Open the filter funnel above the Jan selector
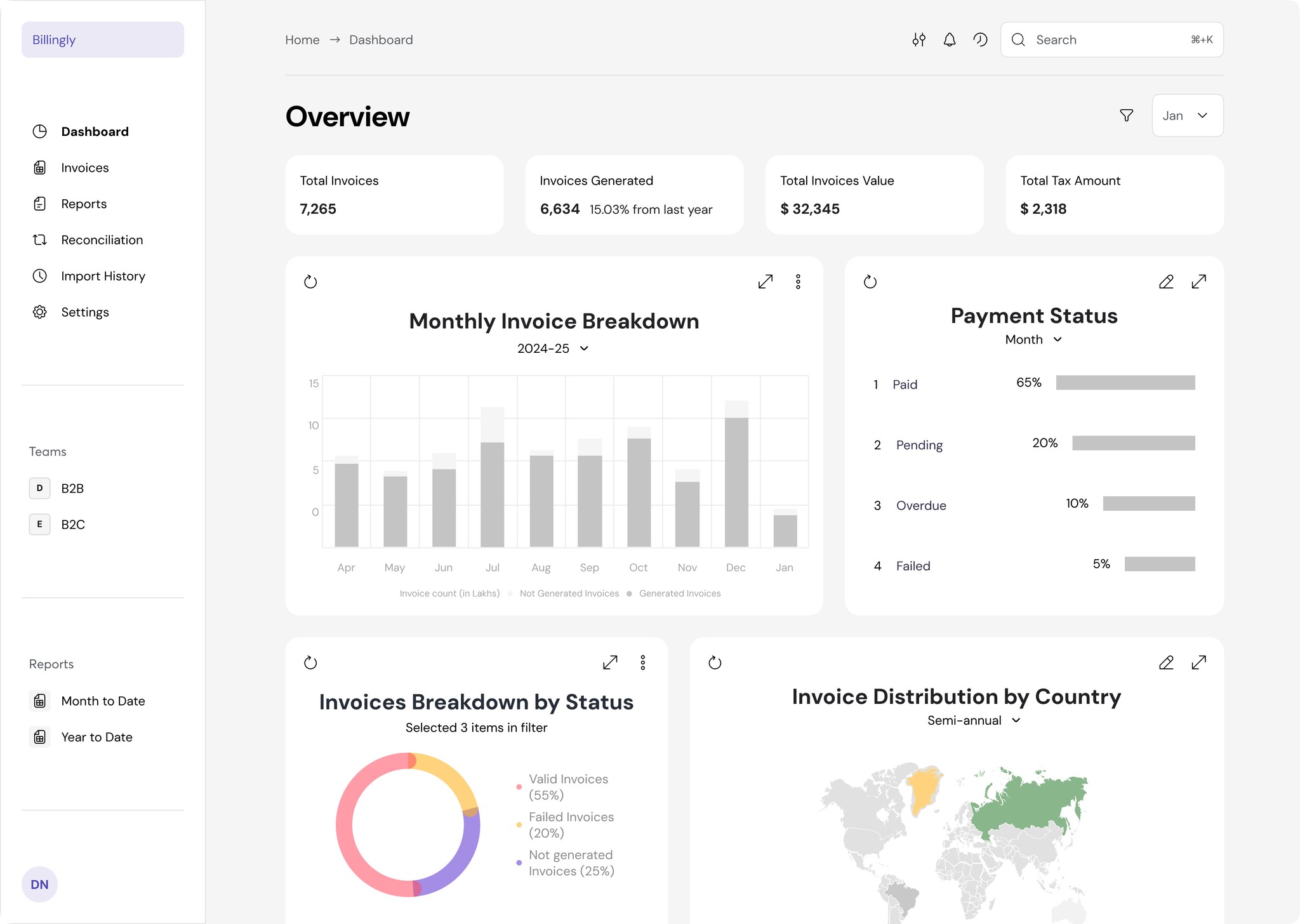The height and width of the screenshot is (924, 1300). (x=1126, y=115)
